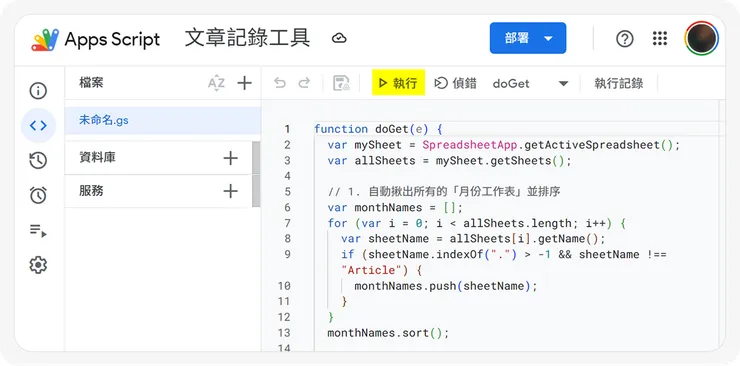Screen dimensions: 740x366
Task: Open project history clock icon in sidebar
Action: [38, 160]
